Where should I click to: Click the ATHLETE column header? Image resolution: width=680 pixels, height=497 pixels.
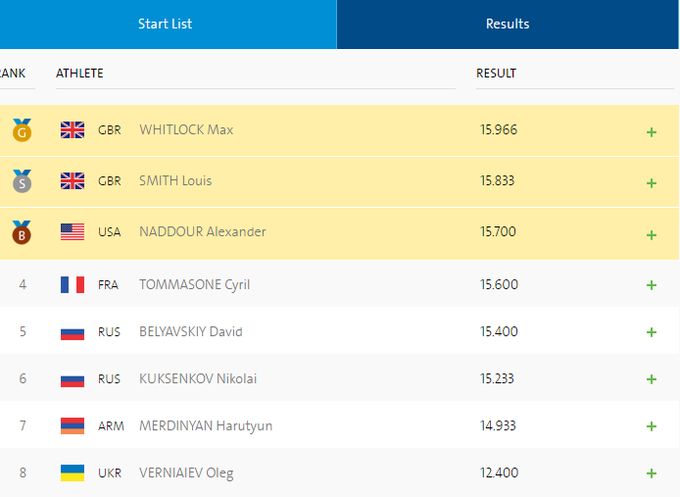coord(80,74)
